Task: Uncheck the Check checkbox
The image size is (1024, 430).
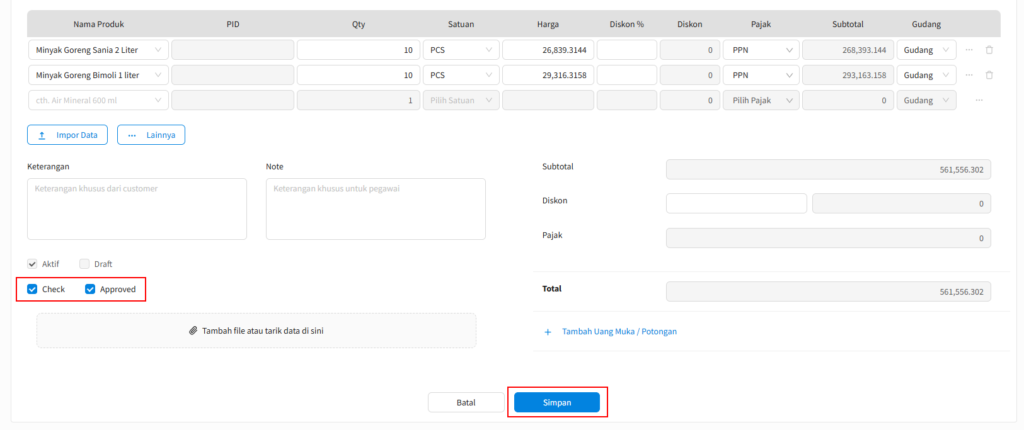Action: (x=33, y=289)
